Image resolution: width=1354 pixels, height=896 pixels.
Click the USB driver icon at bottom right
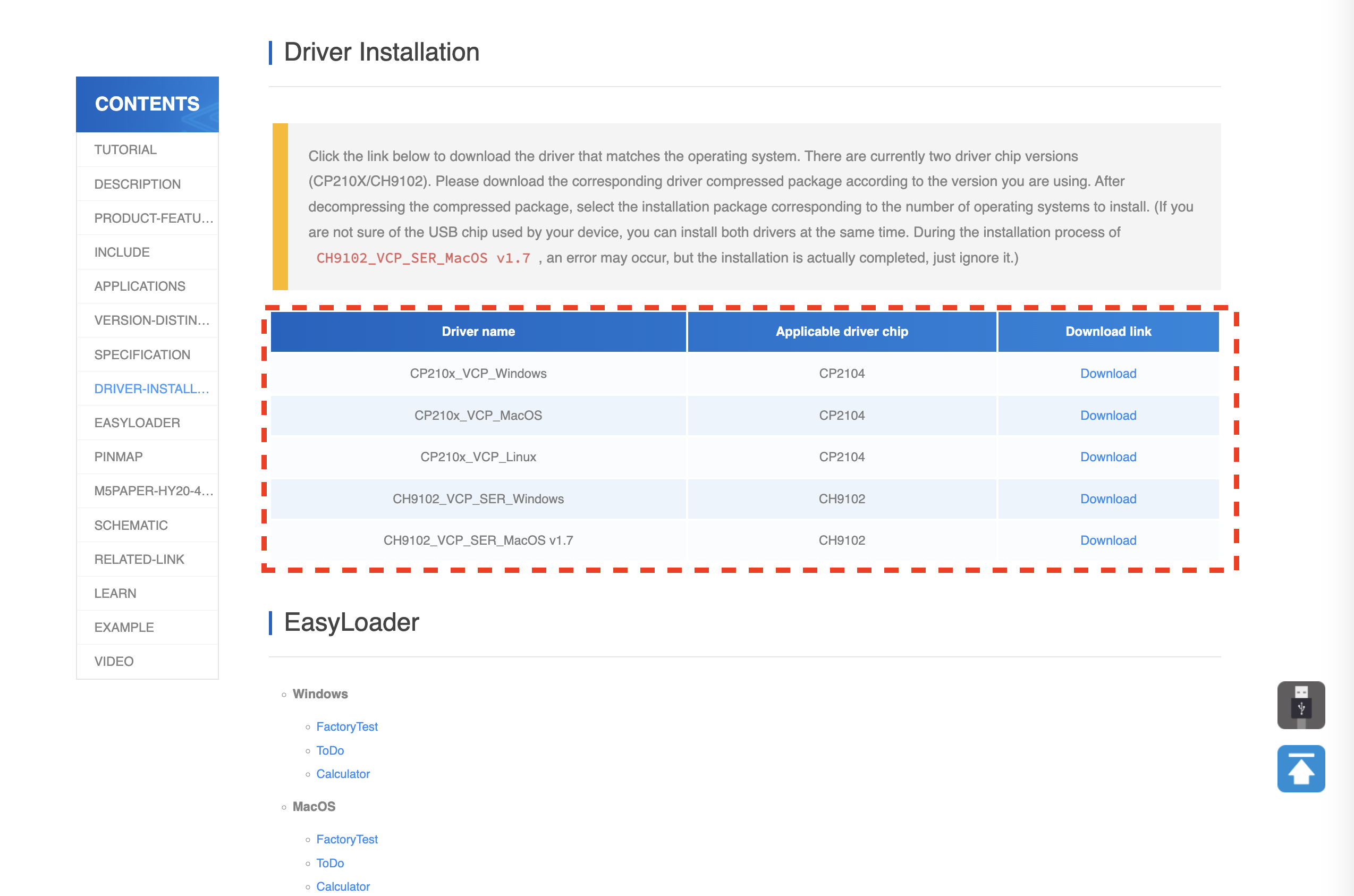[x=1301, y=705]
